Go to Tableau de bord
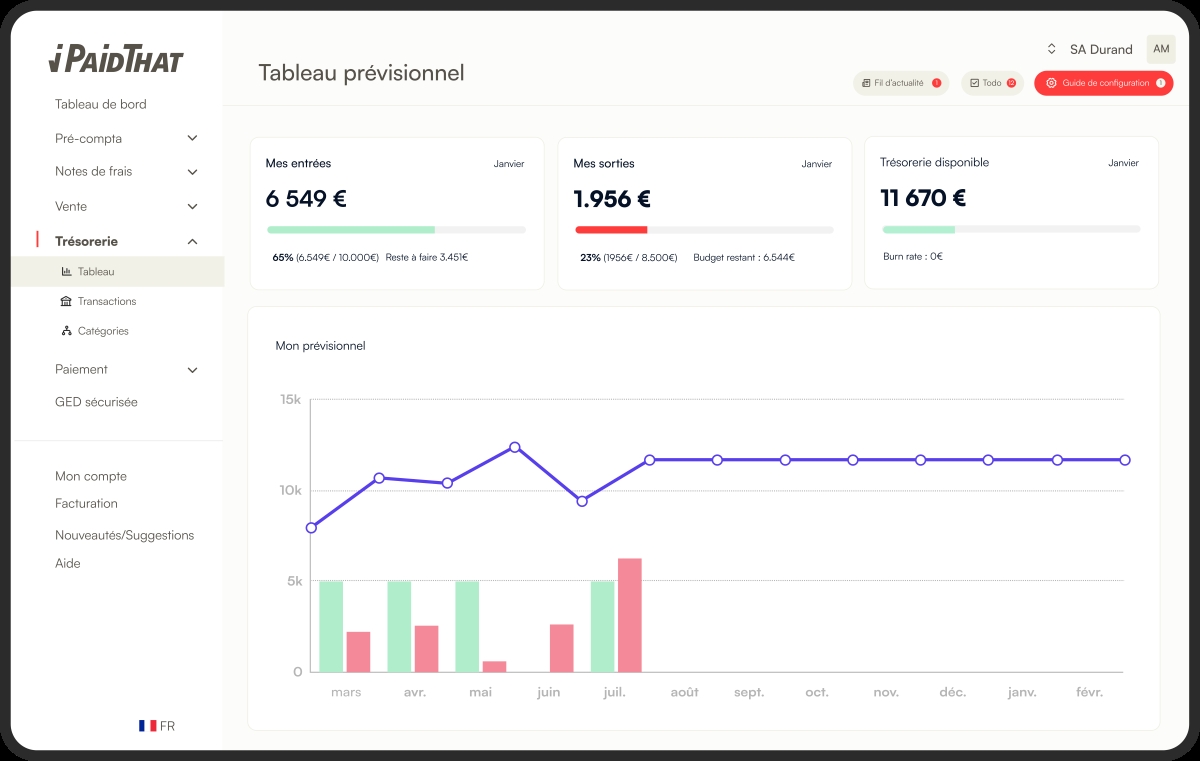The width and height of the screenshot is (1200, 761). pyautogui.click(x=101, y=105)
